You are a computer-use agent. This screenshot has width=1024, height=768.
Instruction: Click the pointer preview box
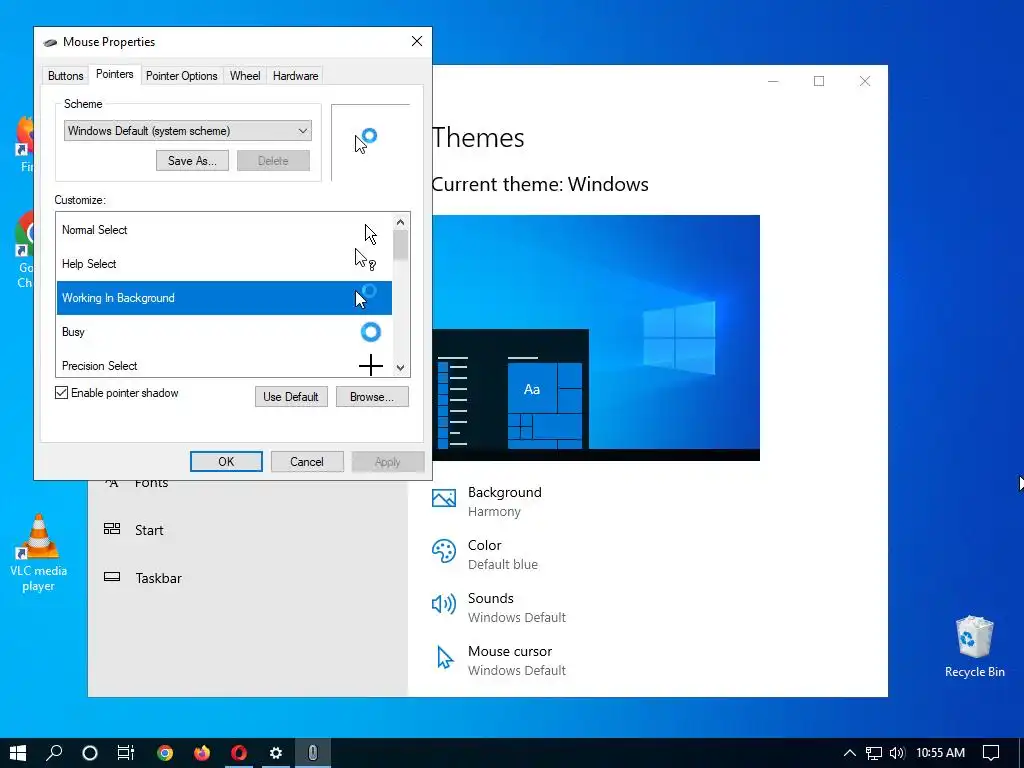pyautogui.click(x=370, y=142)
